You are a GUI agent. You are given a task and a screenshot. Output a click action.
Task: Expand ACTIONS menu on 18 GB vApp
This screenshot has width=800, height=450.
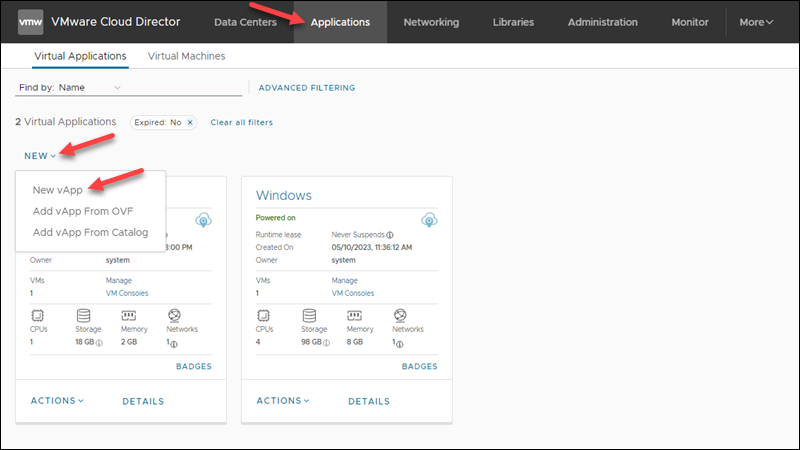click(57, 401)
